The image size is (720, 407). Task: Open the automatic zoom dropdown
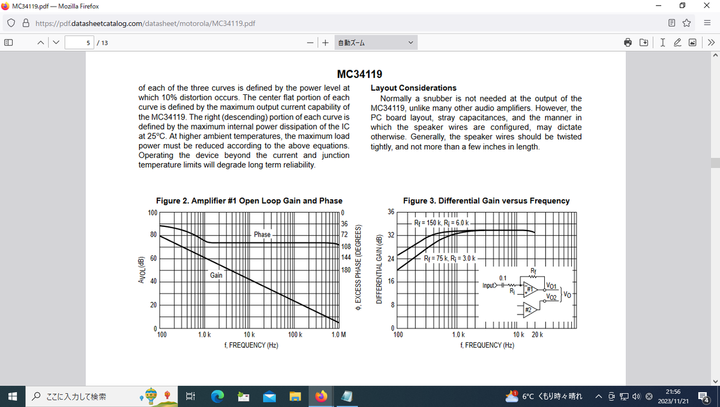[x=376, y=43]
